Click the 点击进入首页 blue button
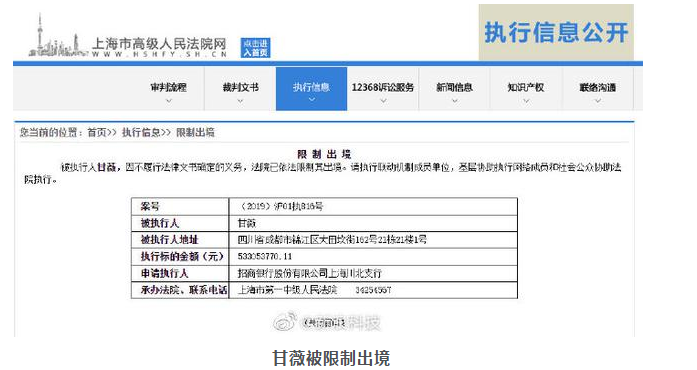Viewport: 697px width, 370px height. click(x=256, y=48)
